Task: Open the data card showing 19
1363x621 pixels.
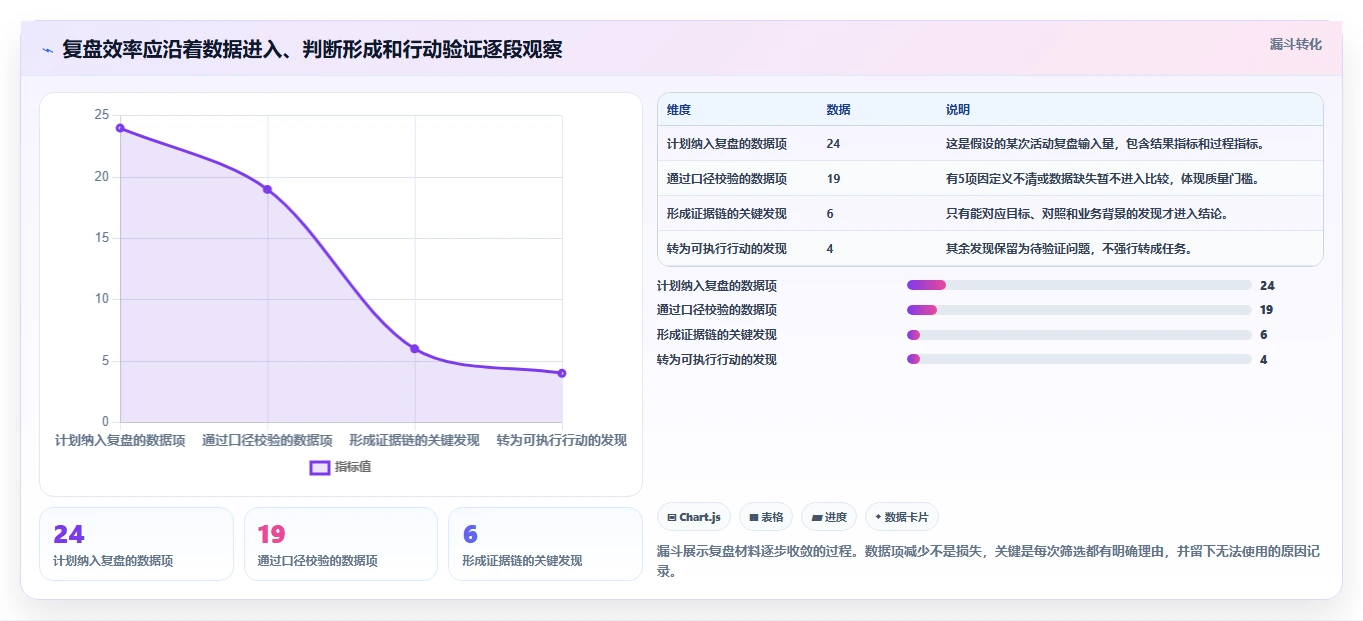Action: point(341,544)
